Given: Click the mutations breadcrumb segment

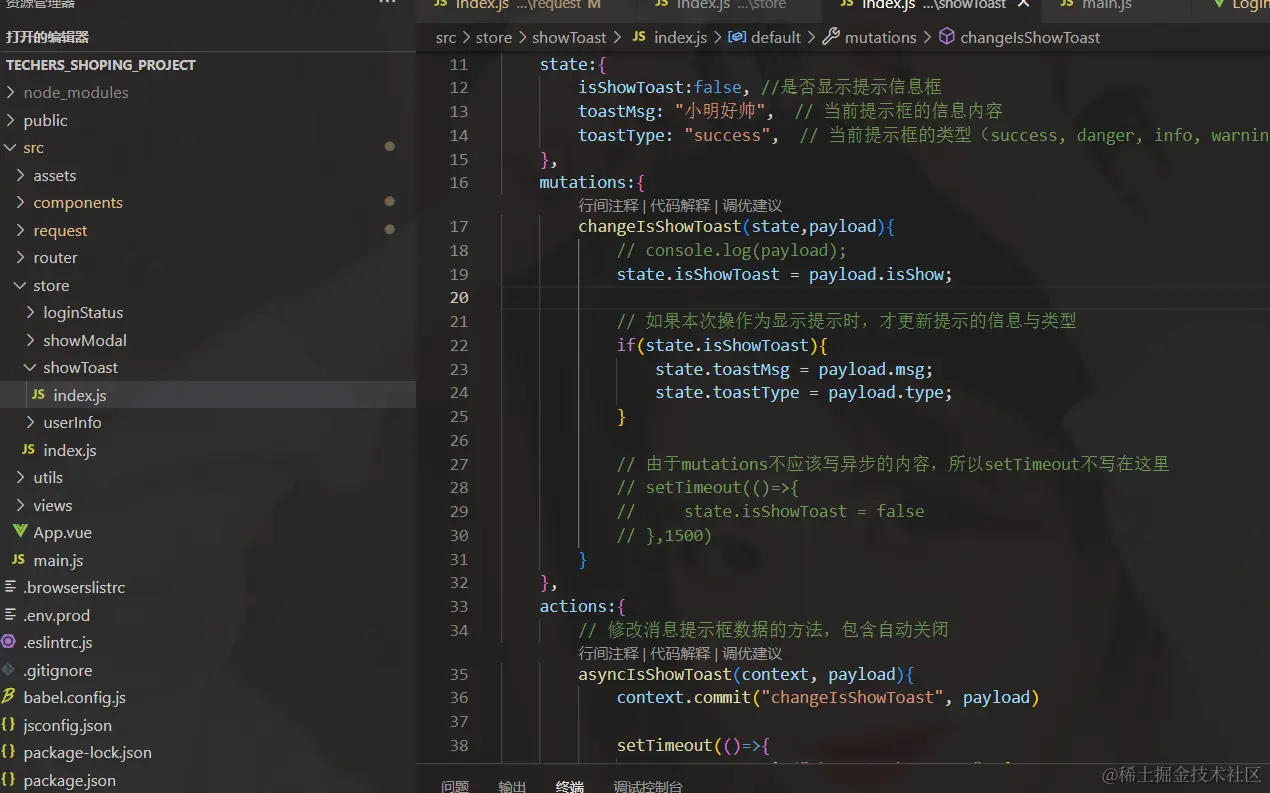Looking at the screenshot, I should (x=880, y=37).
